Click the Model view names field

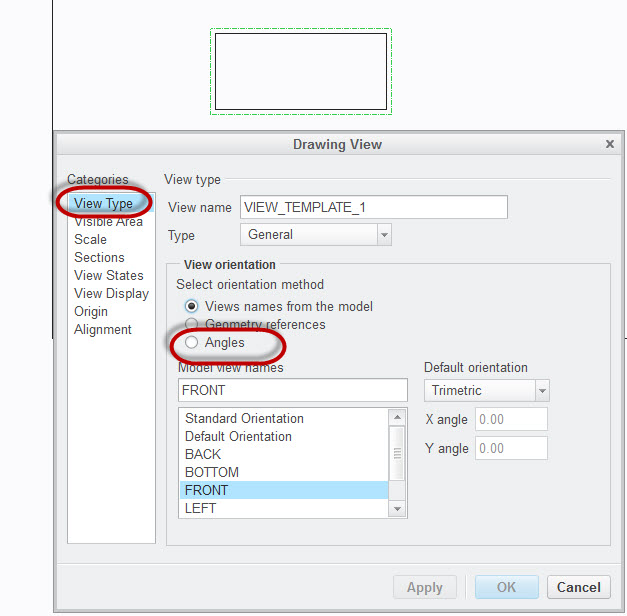[x=292, y=391]
